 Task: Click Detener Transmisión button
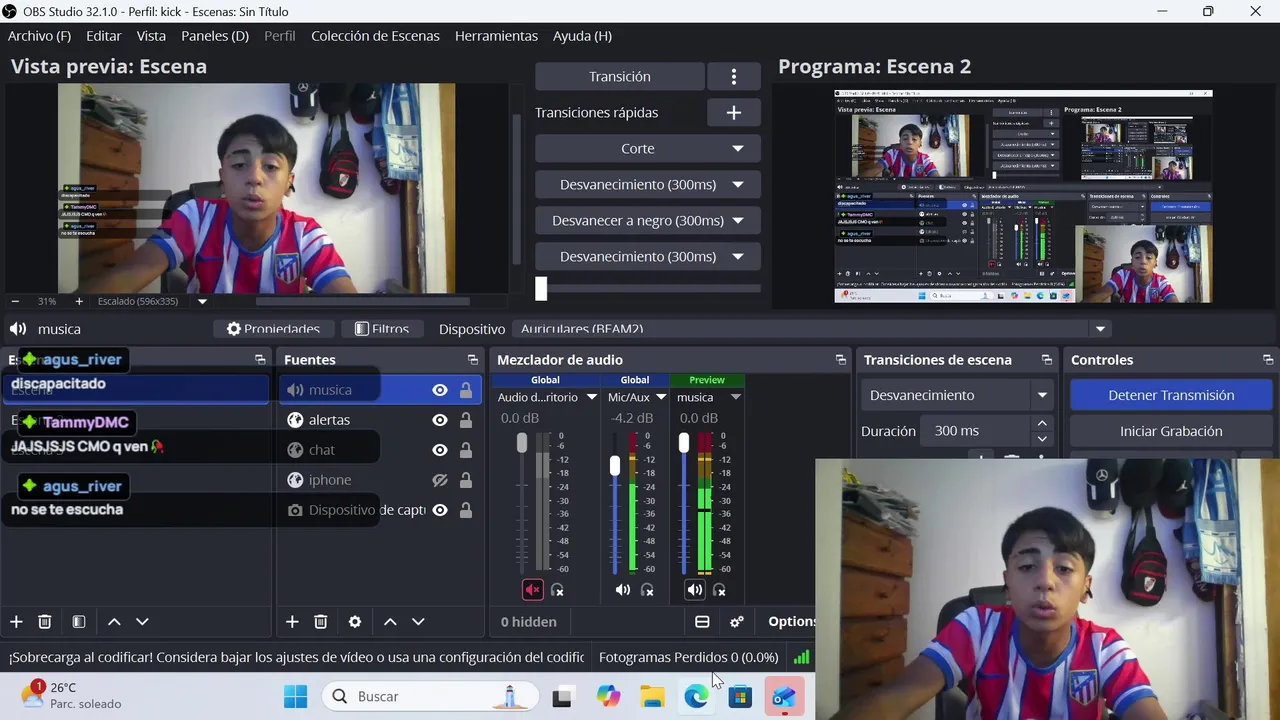coord(1171,395)
